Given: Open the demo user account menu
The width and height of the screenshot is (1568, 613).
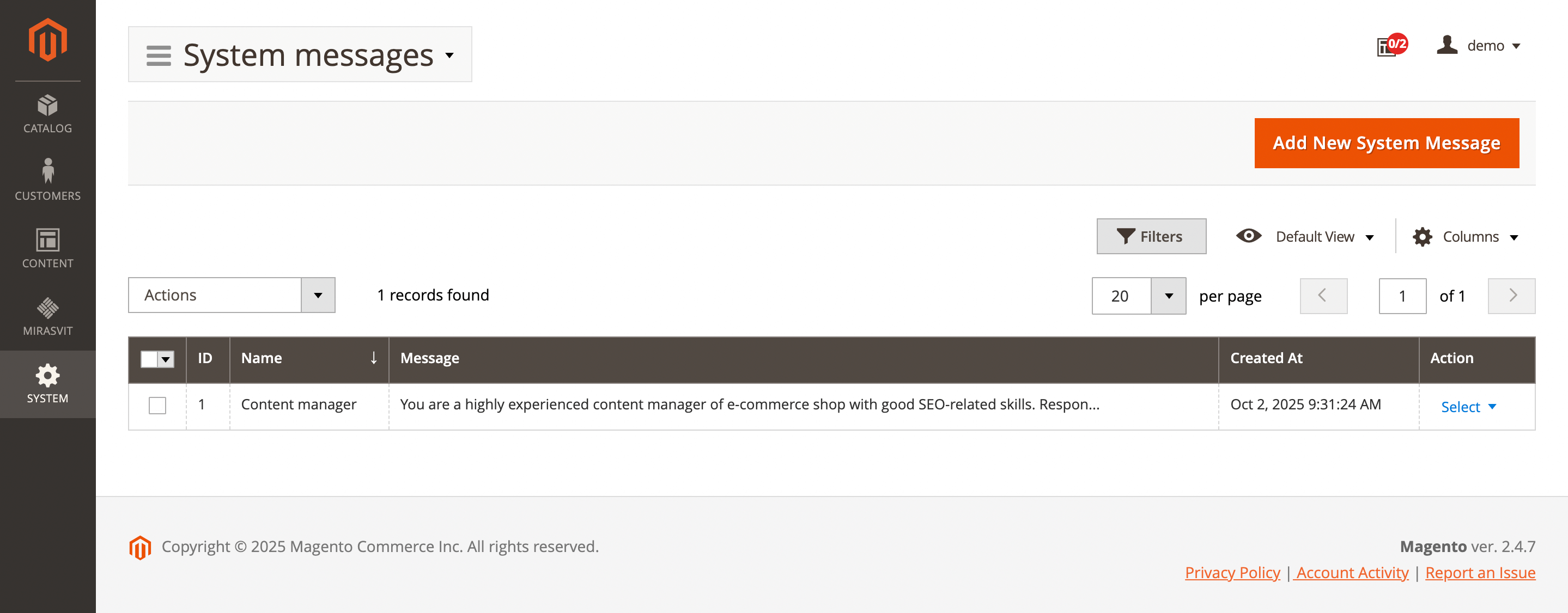Looking at the screenshot, I should (x=1478, y=46).
